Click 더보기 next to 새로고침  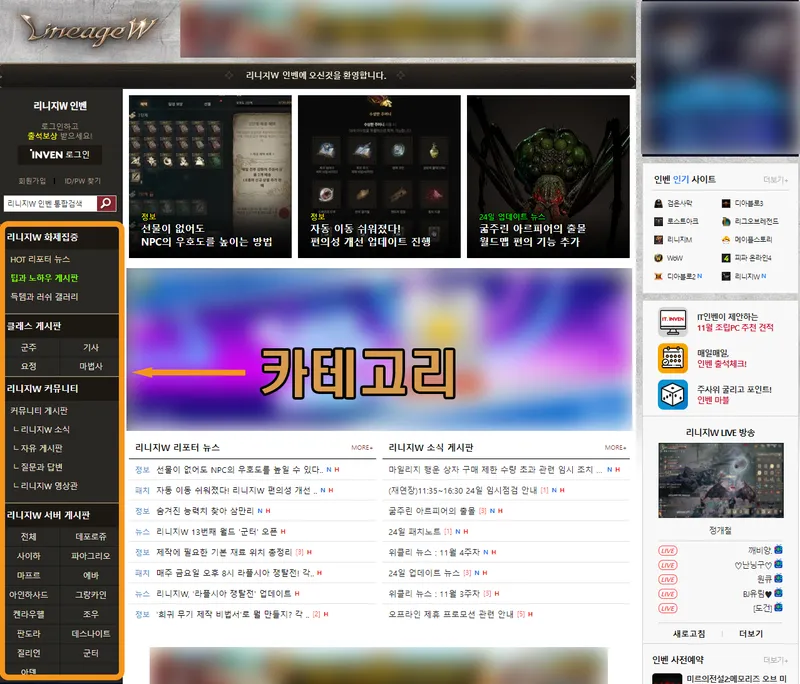(751, 634)
